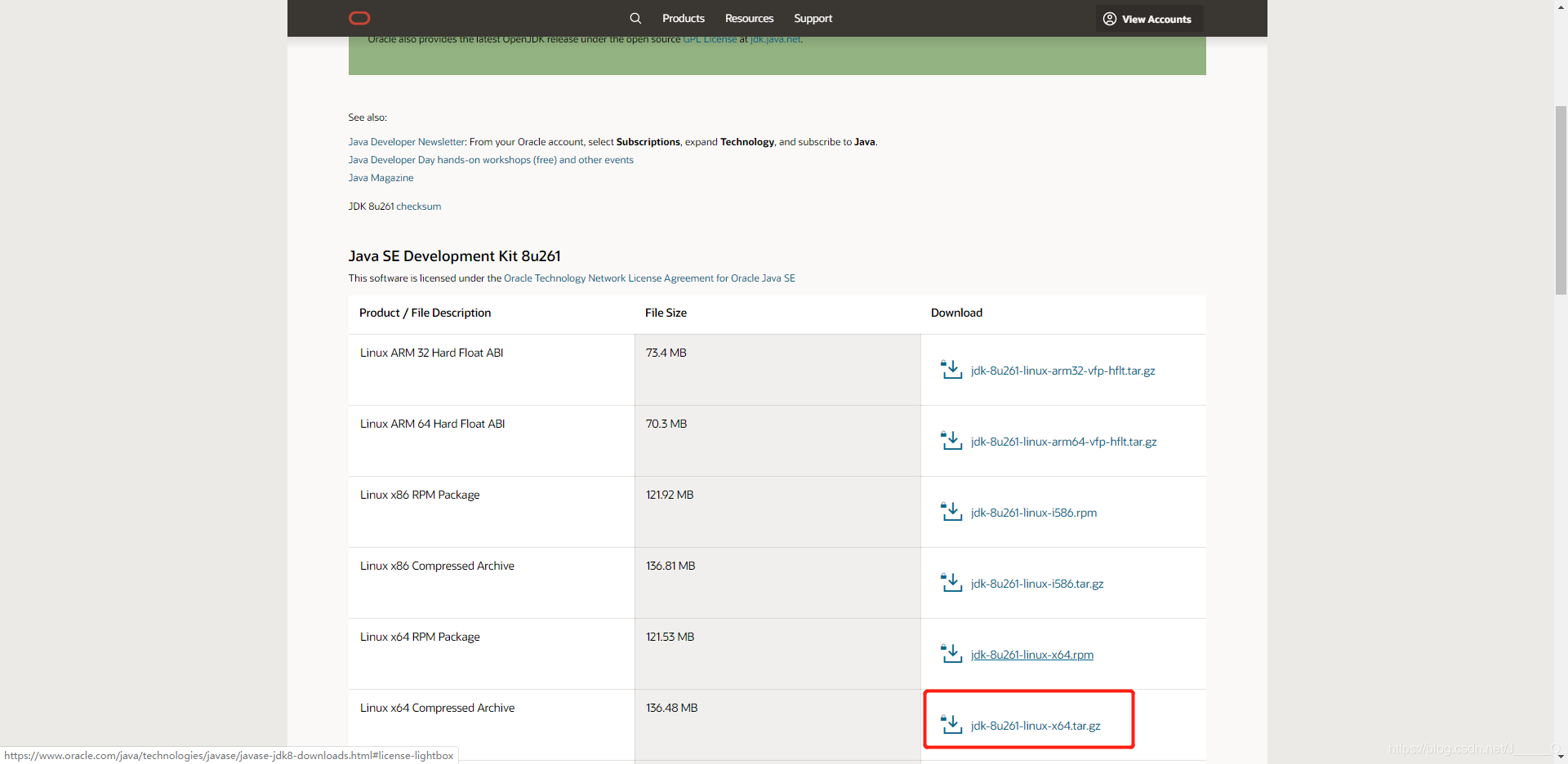Download jdk-8u261-linux-x64.tar.gz file link

[x=1036, y=726]
